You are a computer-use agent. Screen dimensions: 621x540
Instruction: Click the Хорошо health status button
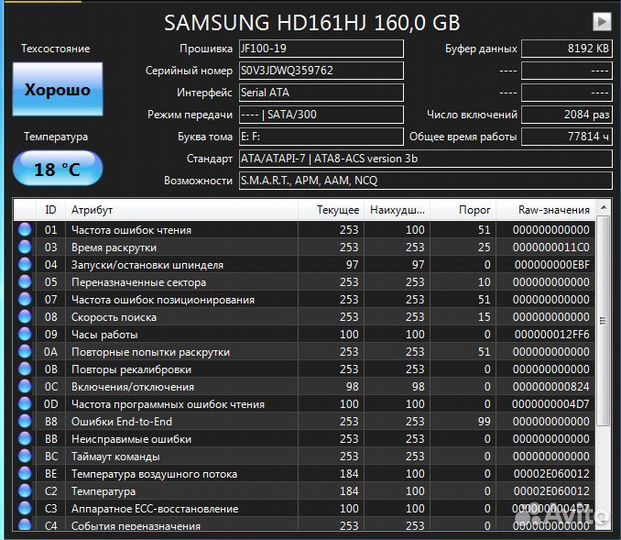(58, 90)
